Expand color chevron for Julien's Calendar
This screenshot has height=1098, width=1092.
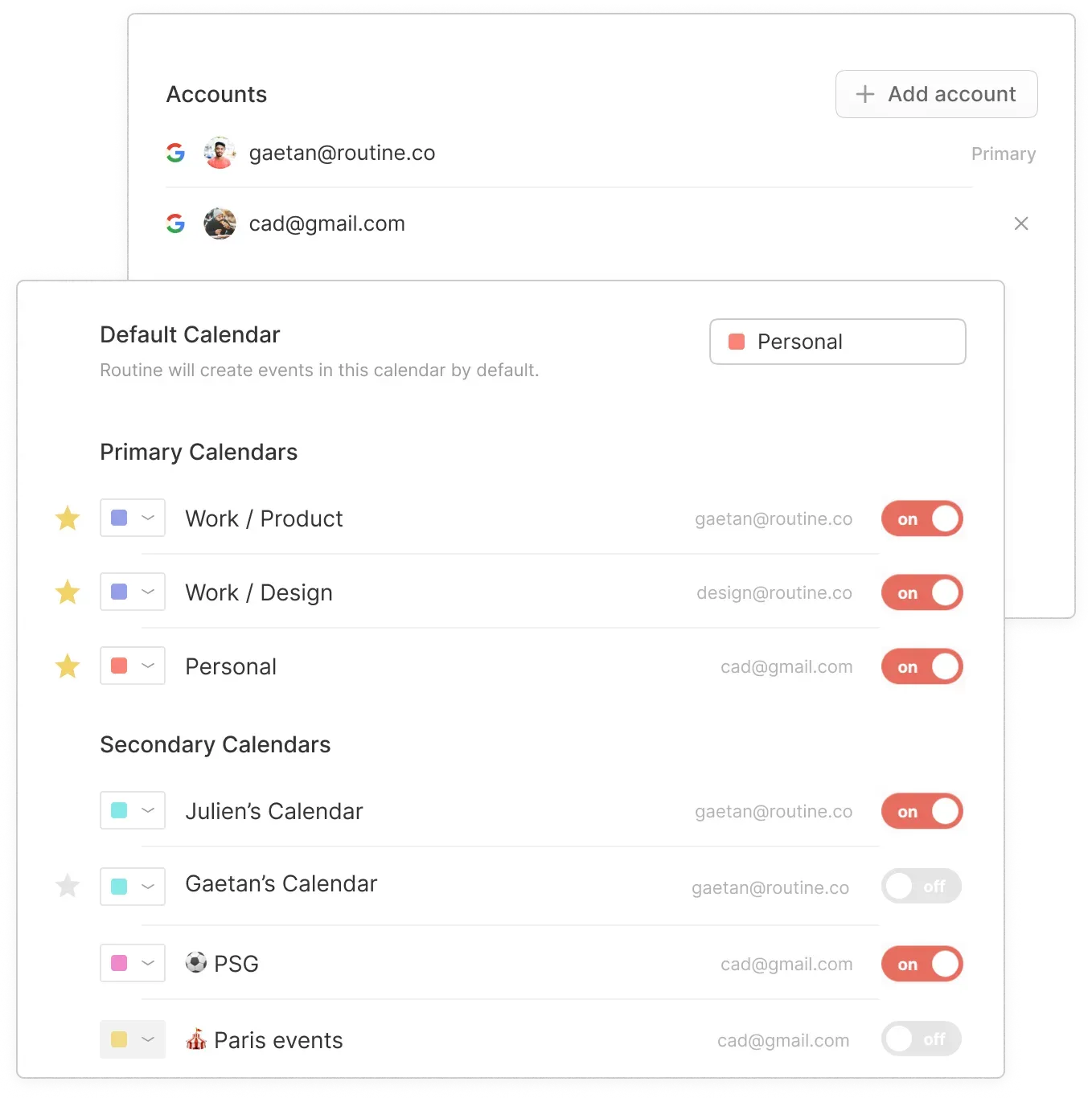(148, 810)
